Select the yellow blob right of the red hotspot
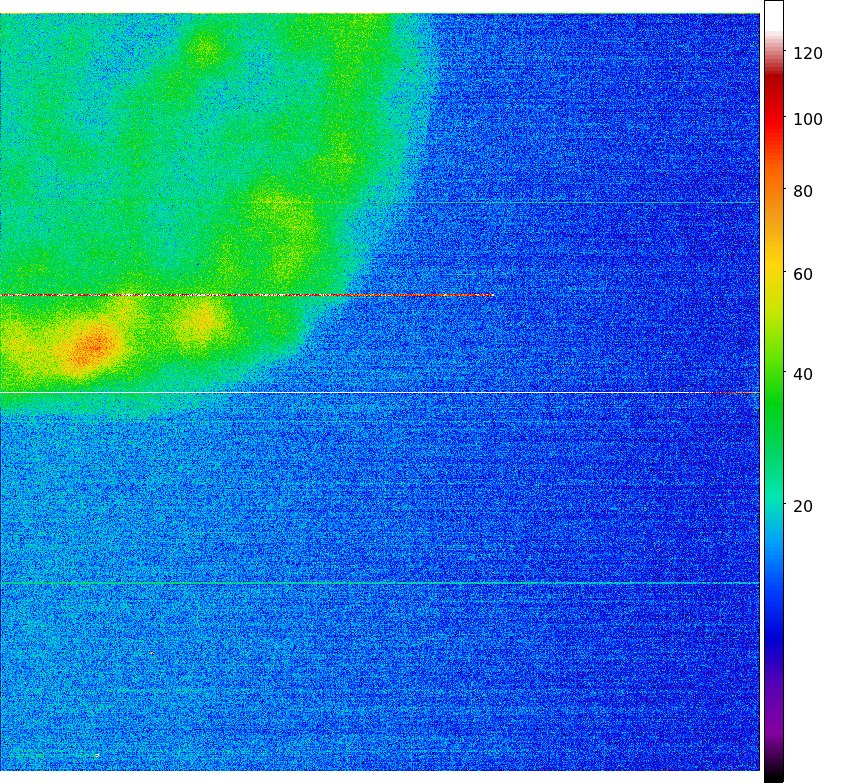The image size is (868, 783). coord(202,319)
